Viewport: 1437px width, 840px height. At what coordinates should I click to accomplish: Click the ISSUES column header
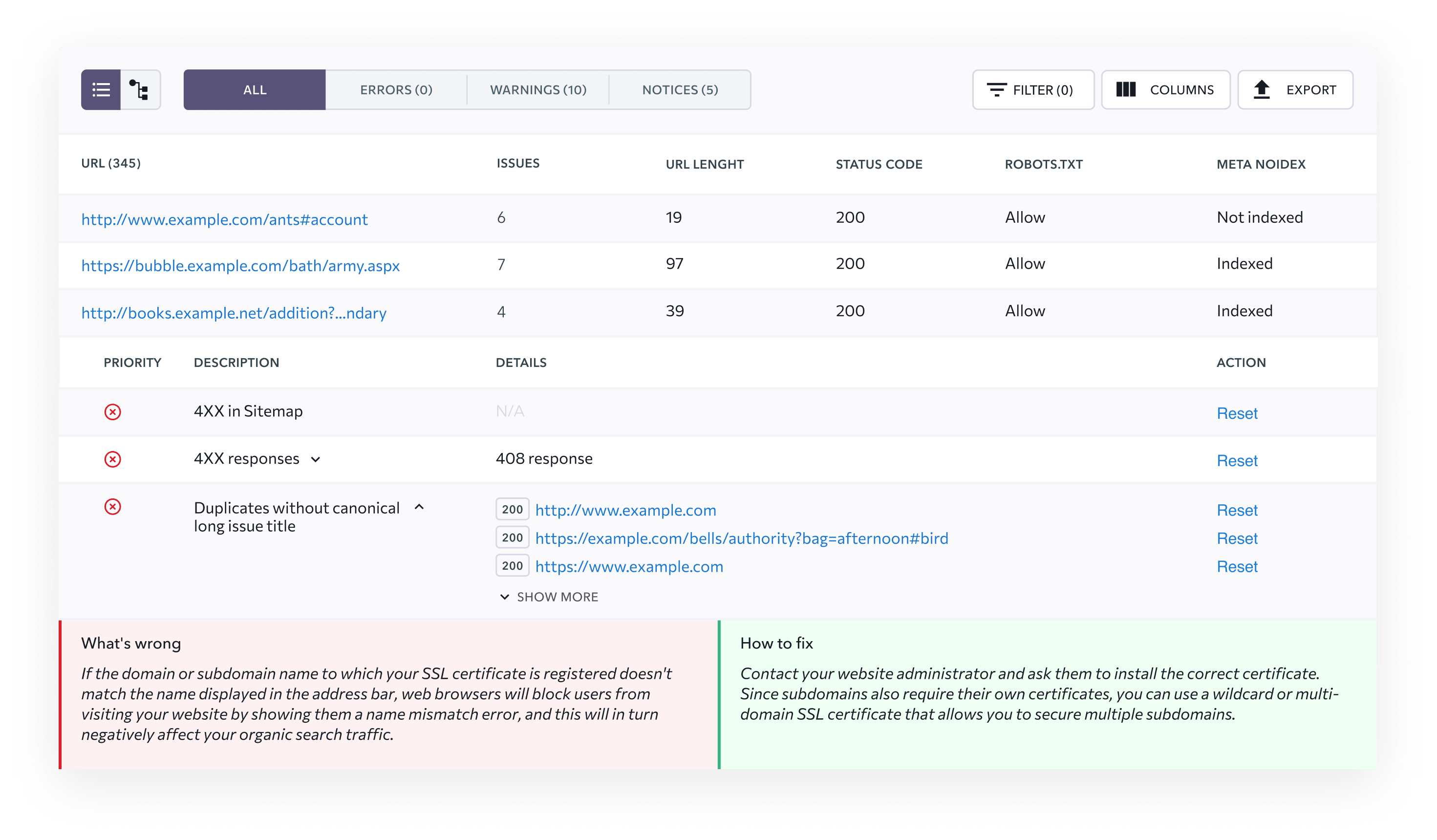tap(518, 163)
